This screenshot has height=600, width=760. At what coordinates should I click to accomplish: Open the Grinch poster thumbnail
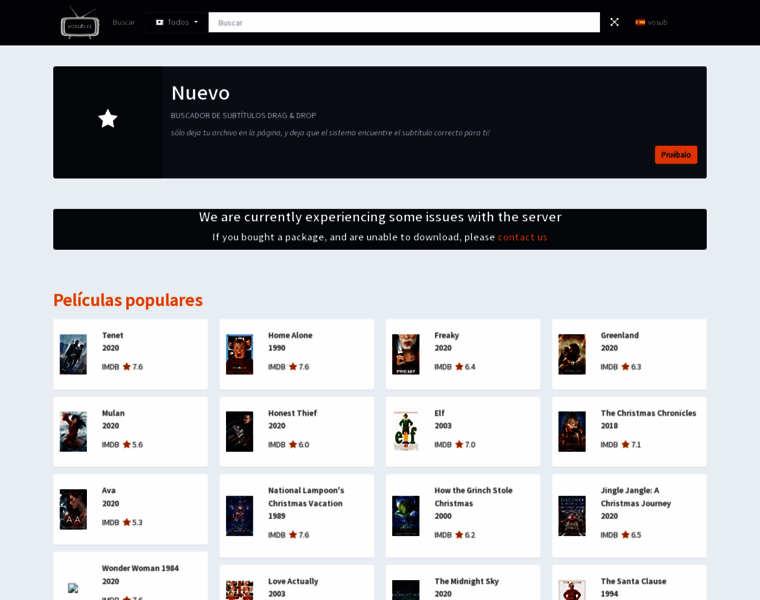pyautogui.click(x=406, y=516)
